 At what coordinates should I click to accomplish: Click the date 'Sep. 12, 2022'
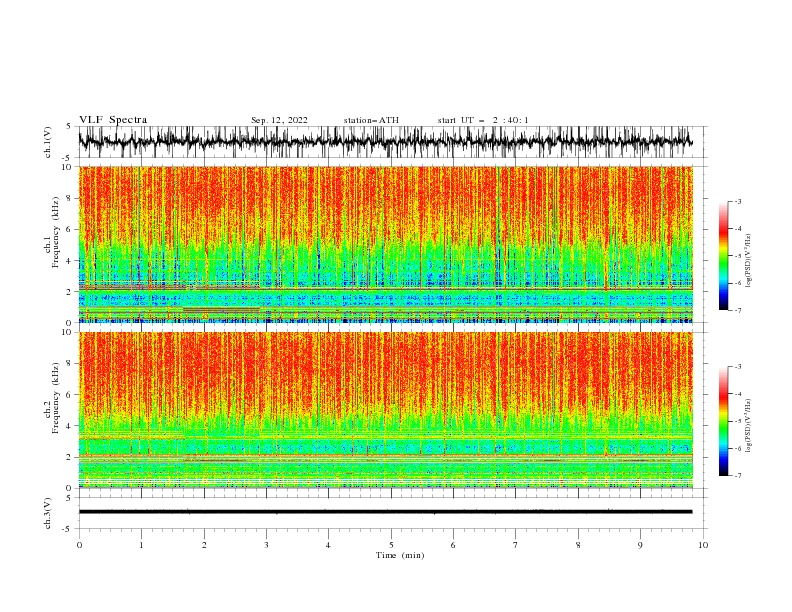(279, 120)
